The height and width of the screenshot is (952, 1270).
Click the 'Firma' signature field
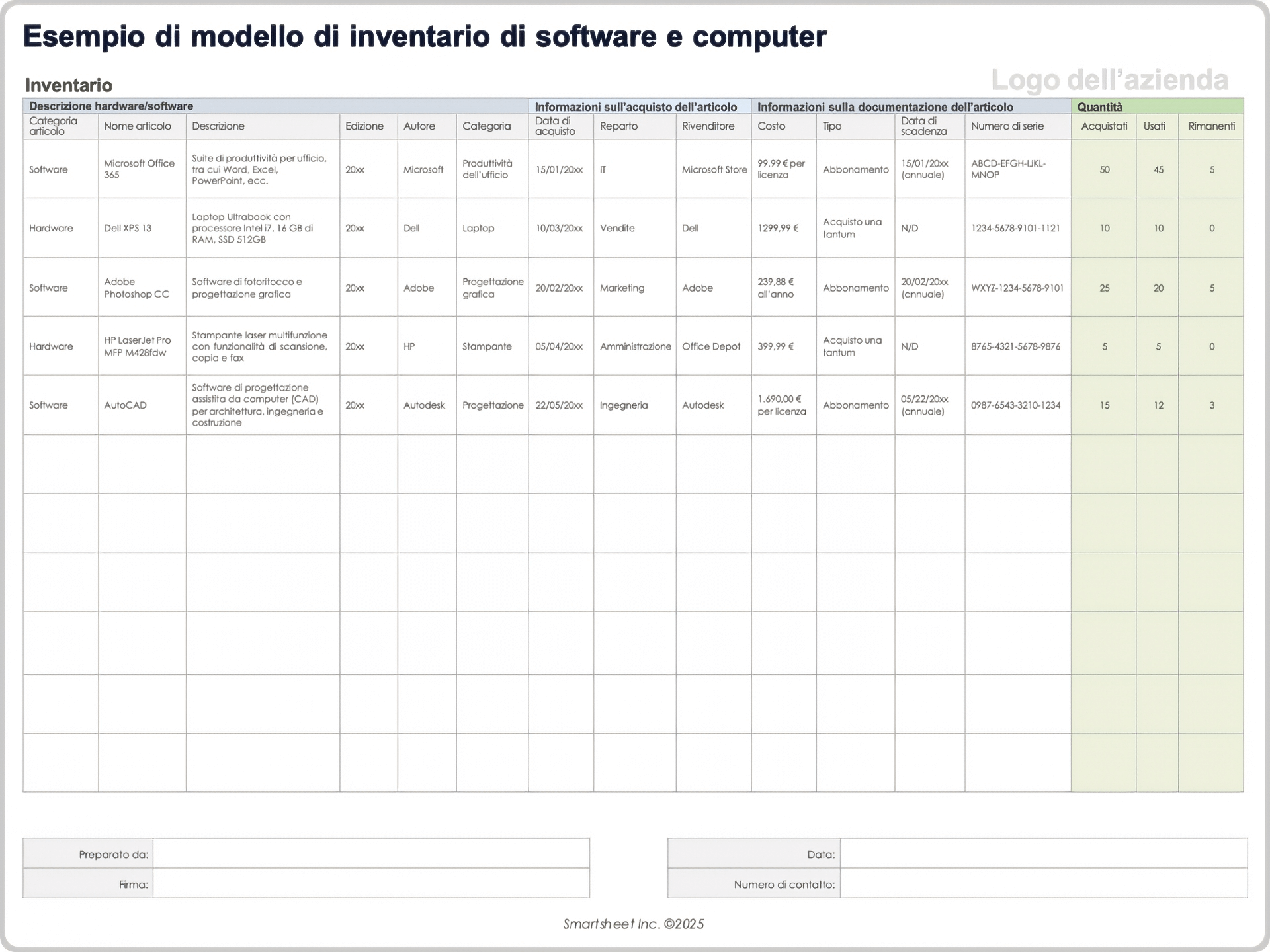[370, 883]
